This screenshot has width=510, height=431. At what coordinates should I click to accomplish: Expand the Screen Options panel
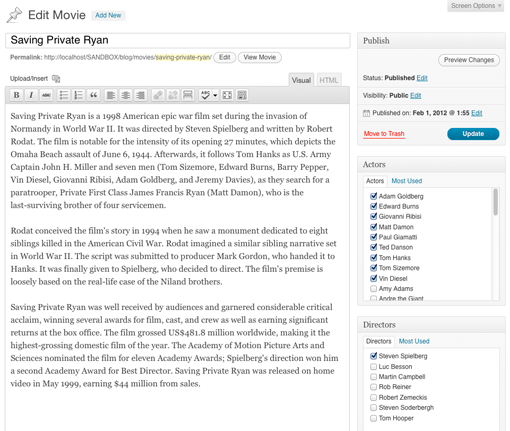pyautogui.click(x=476, y=6)
